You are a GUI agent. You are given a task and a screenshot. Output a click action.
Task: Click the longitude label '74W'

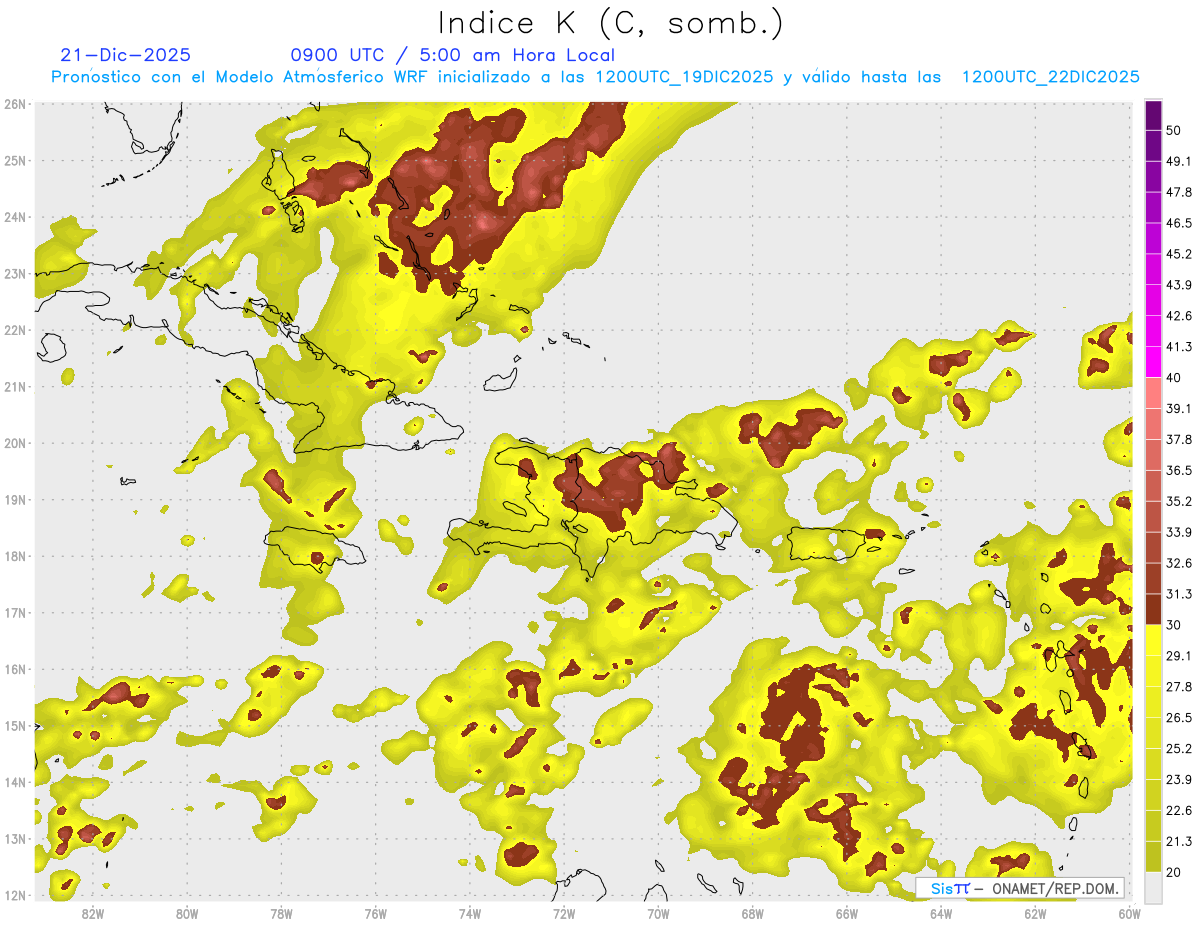click(470, 914)
